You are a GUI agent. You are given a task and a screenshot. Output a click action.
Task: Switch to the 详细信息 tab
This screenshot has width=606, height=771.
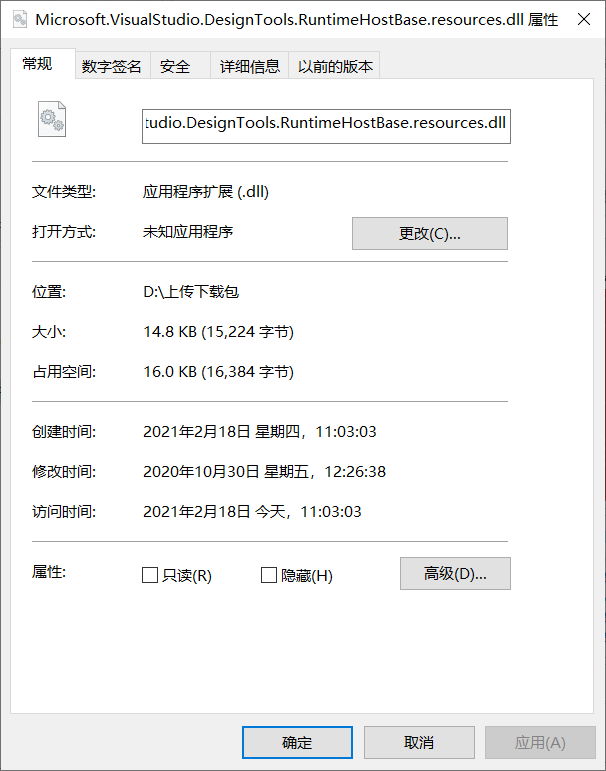pyautogui.click(x=249, y=66)
